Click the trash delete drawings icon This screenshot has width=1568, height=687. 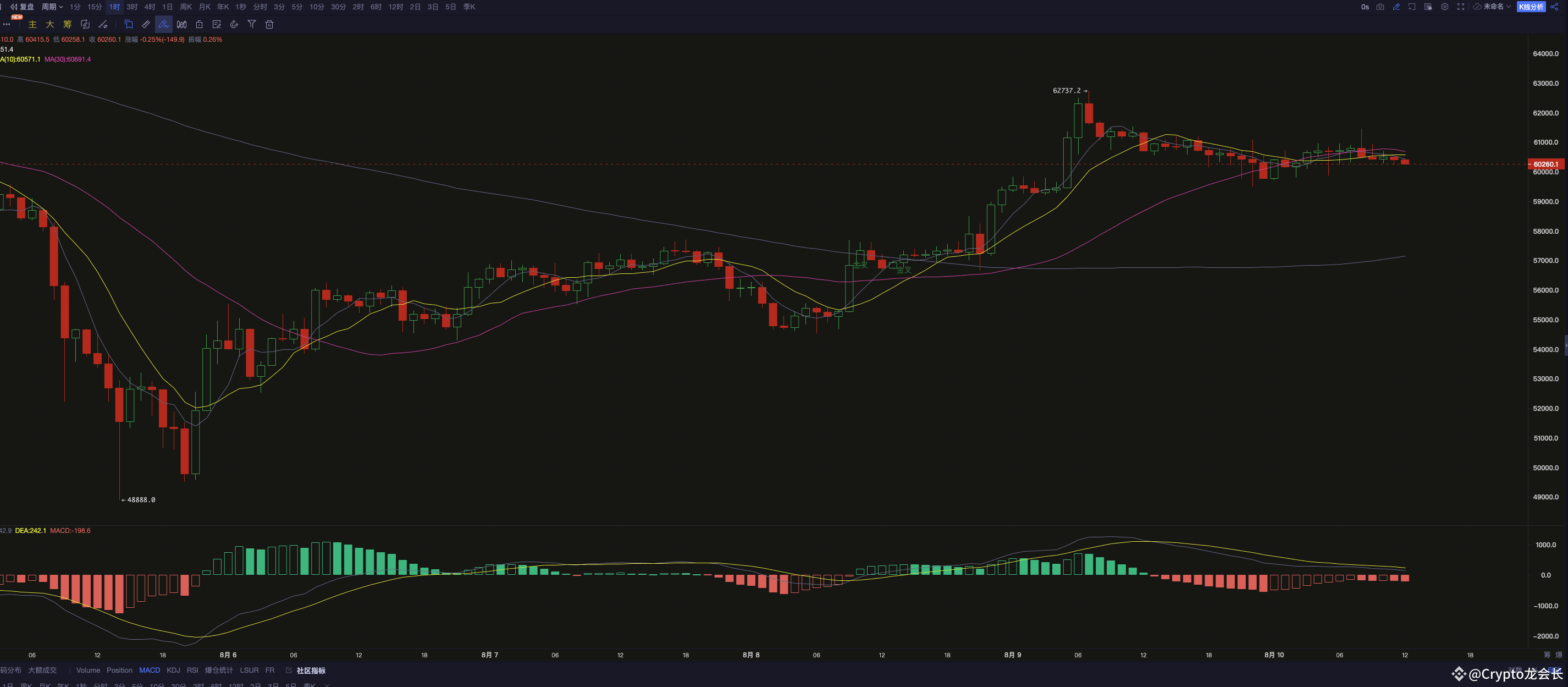(269, 24)
